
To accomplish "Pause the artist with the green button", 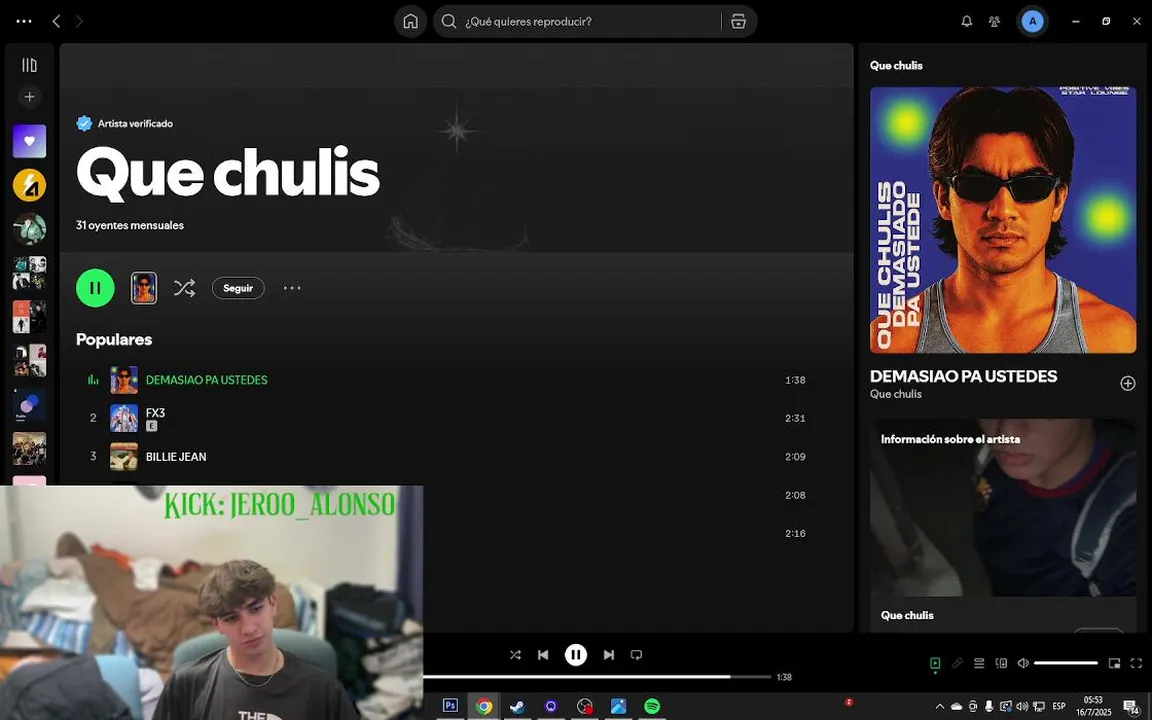I will click(x=96, y=288).
